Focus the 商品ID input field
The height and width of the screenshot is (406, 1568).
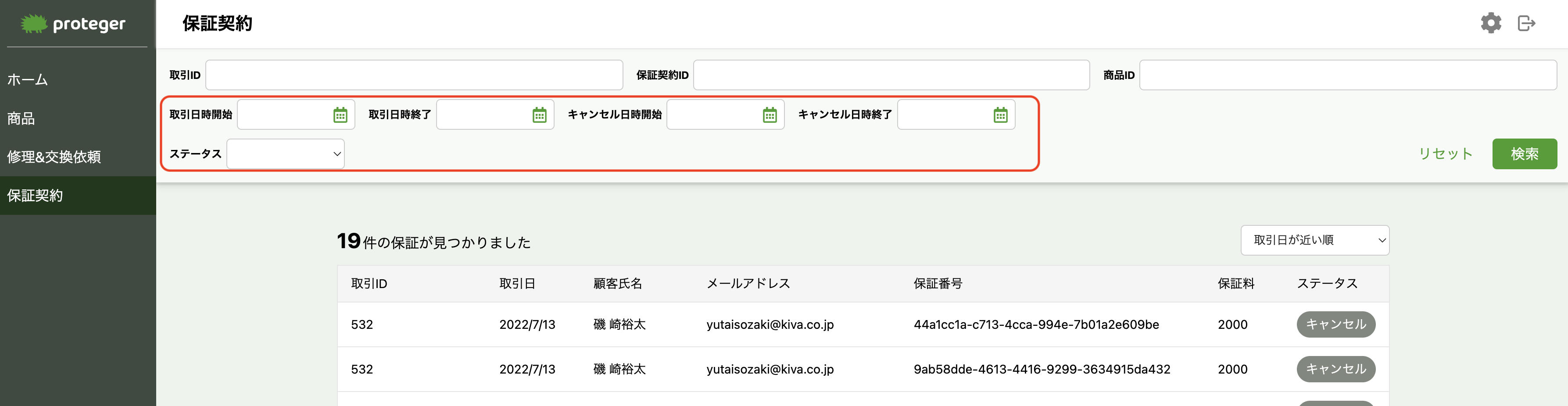coord(1348,75)
